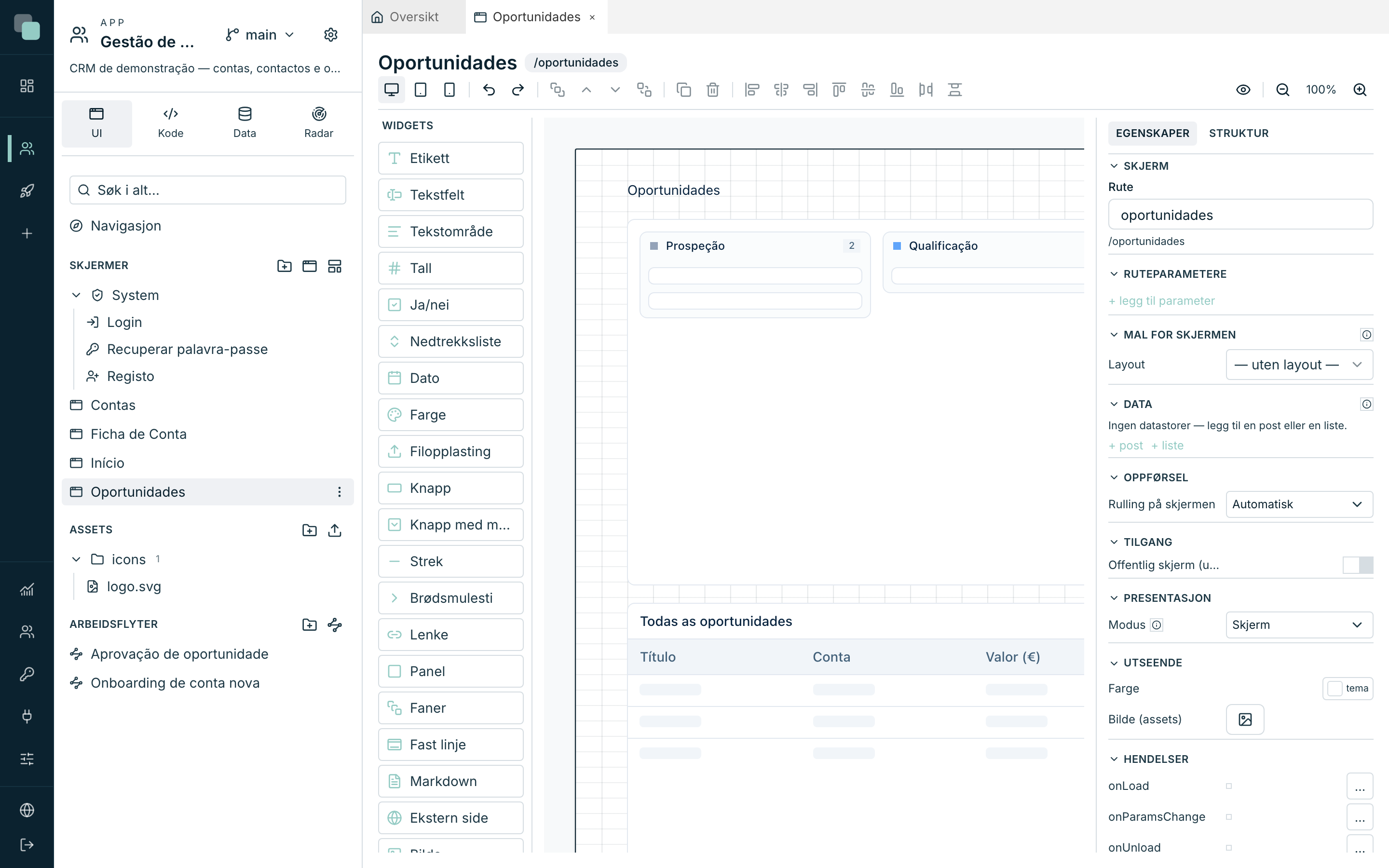
Task: Show info for Mal for skjermen
Action: tap(1367, 335)
